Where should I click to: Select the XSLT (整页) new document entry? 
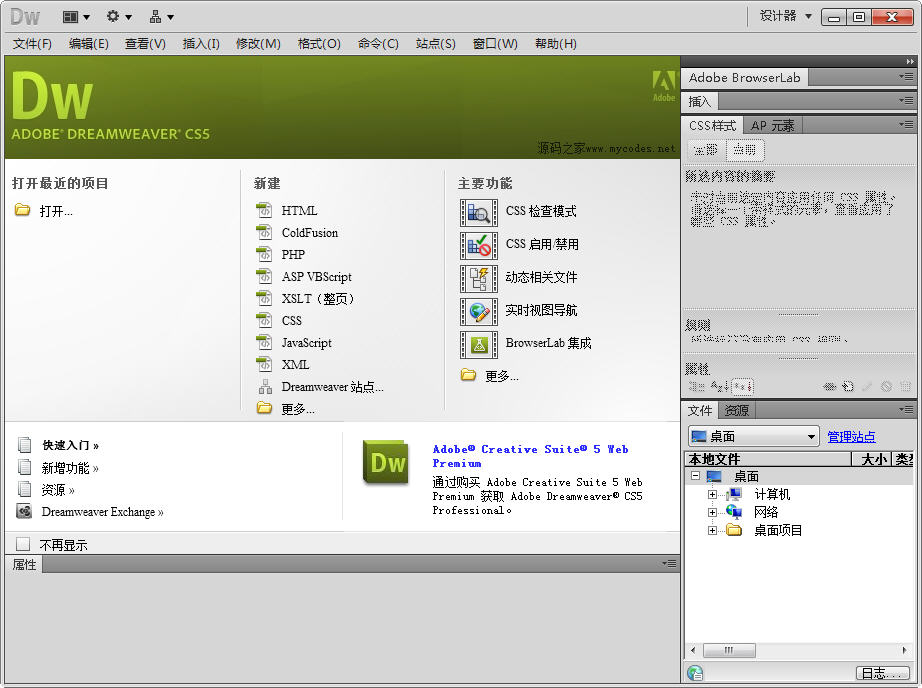318,299
